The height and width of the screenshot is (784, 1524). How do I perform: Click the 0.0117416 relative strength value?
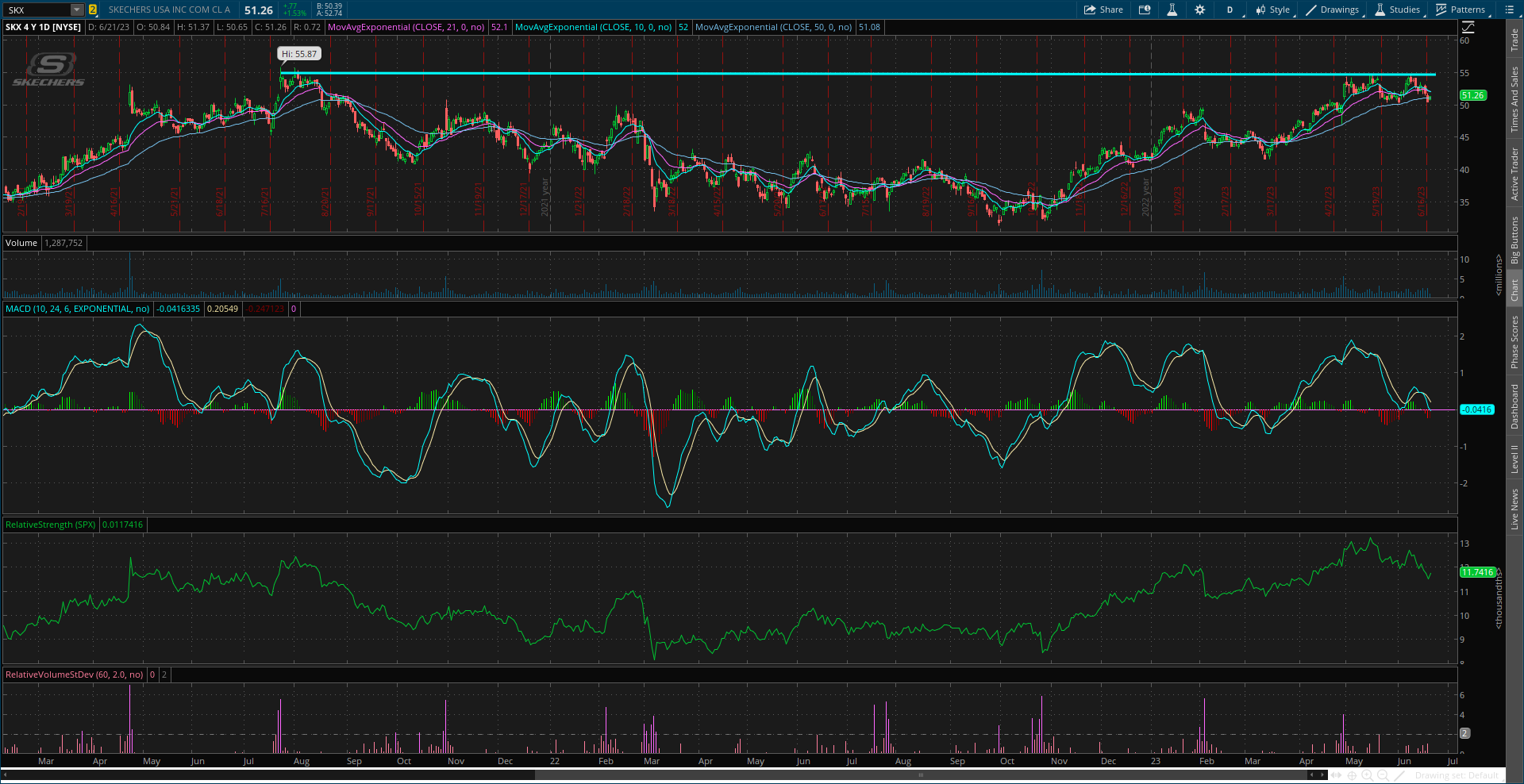click(x=122, y=525)
